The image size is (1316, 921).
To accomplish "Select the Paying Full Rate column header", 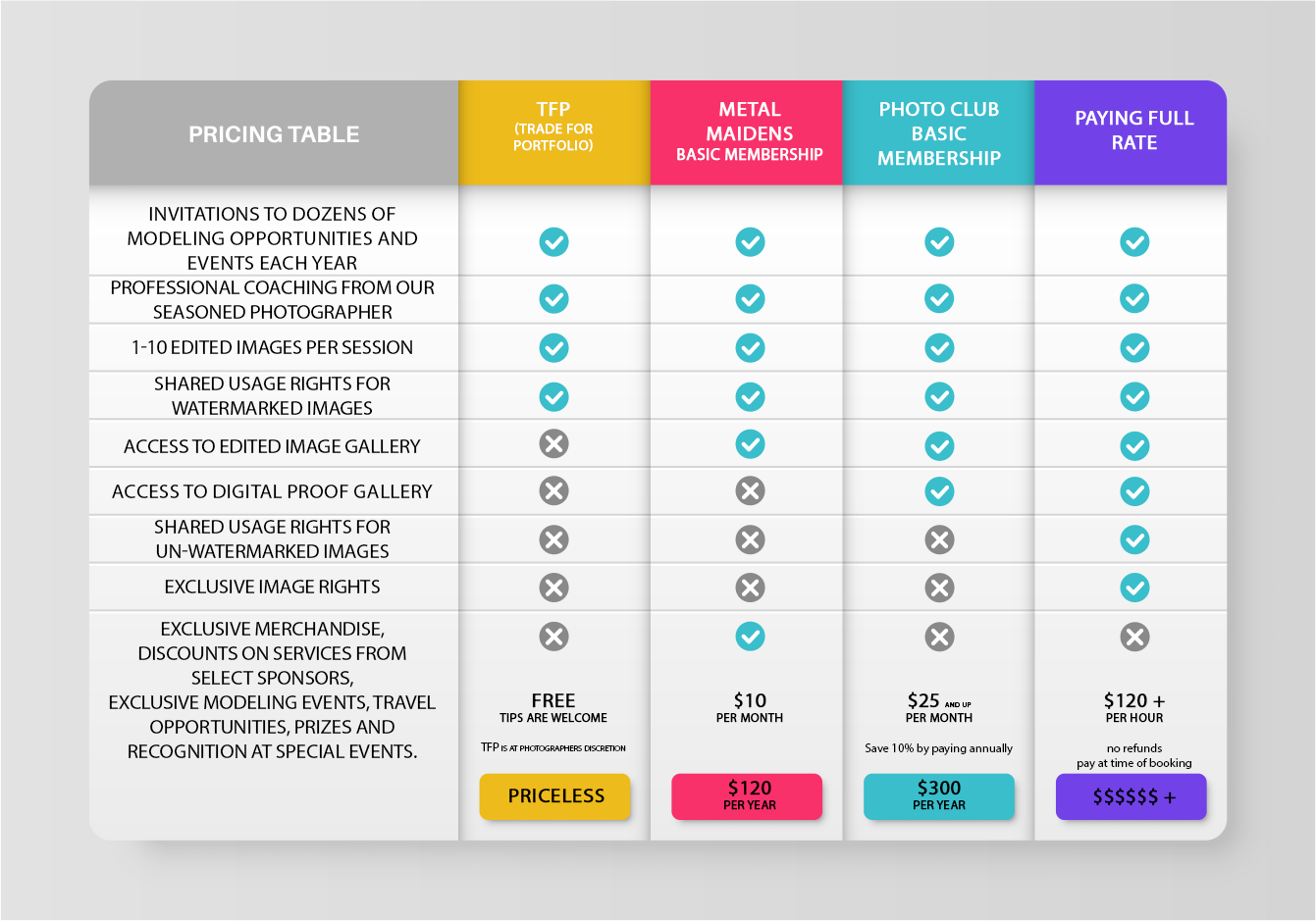I will click(1133, 132).
